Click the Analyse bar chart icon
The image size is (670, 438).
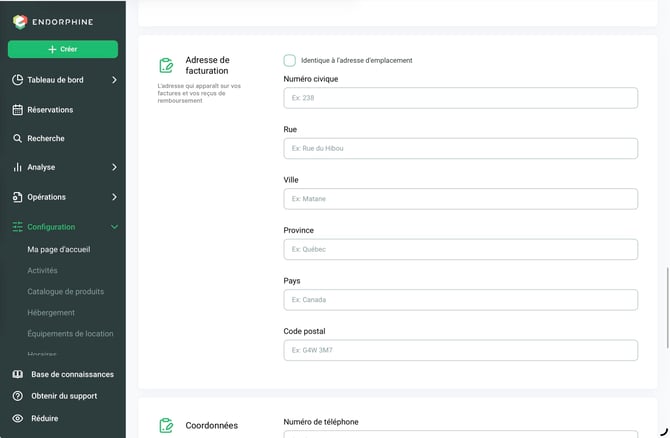click(x=18, y=167)
